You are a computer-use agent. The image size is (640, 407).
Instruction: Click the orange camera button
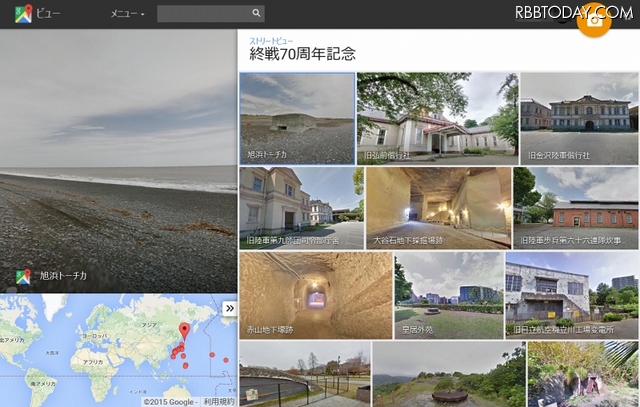coord(594,20)
